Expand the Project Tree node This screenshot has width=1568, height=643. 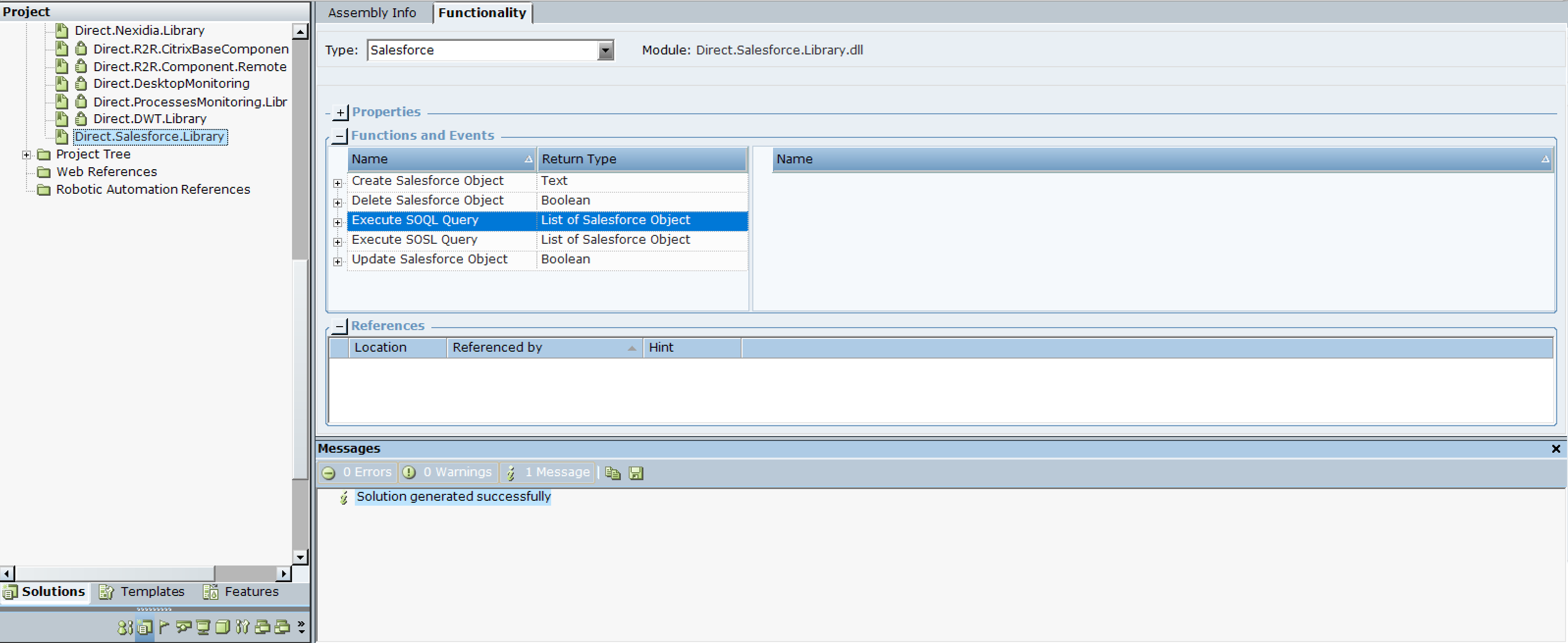(26, 154)
